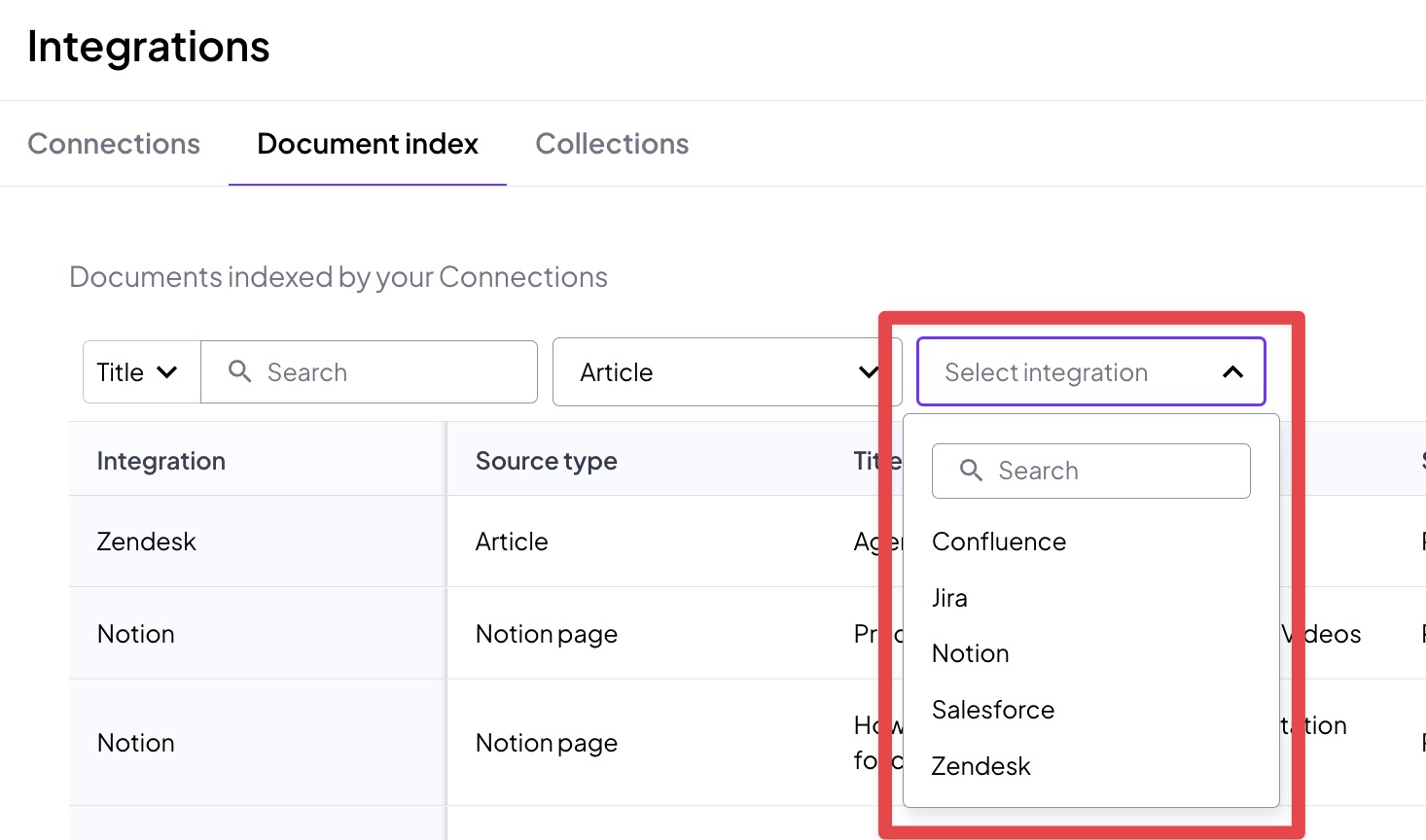
Task: Click the integration dropdown Search field
Action: pyautogui.click(x=1091, y=472)
